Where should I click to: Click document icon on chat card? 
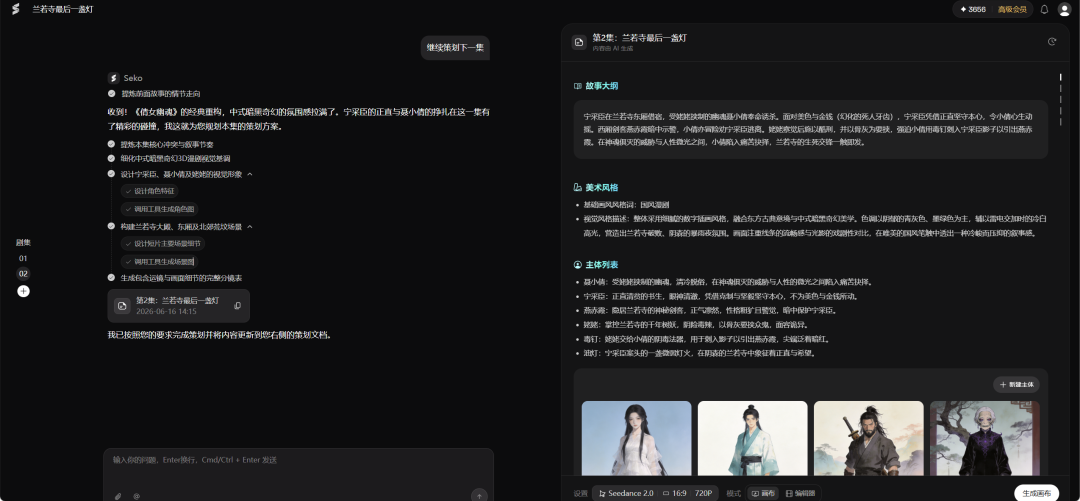click(x=122, y=305)
